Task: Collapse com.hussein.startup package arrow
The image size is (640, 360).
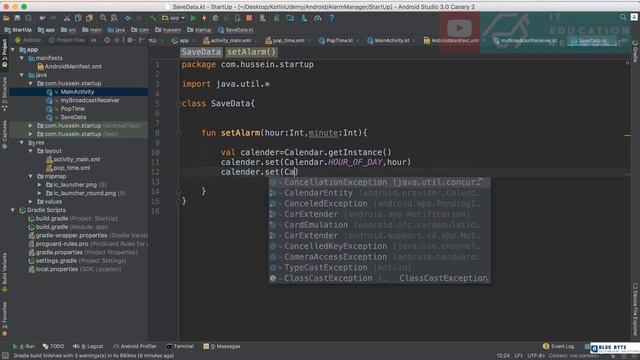Action: [x=31, y=83]
